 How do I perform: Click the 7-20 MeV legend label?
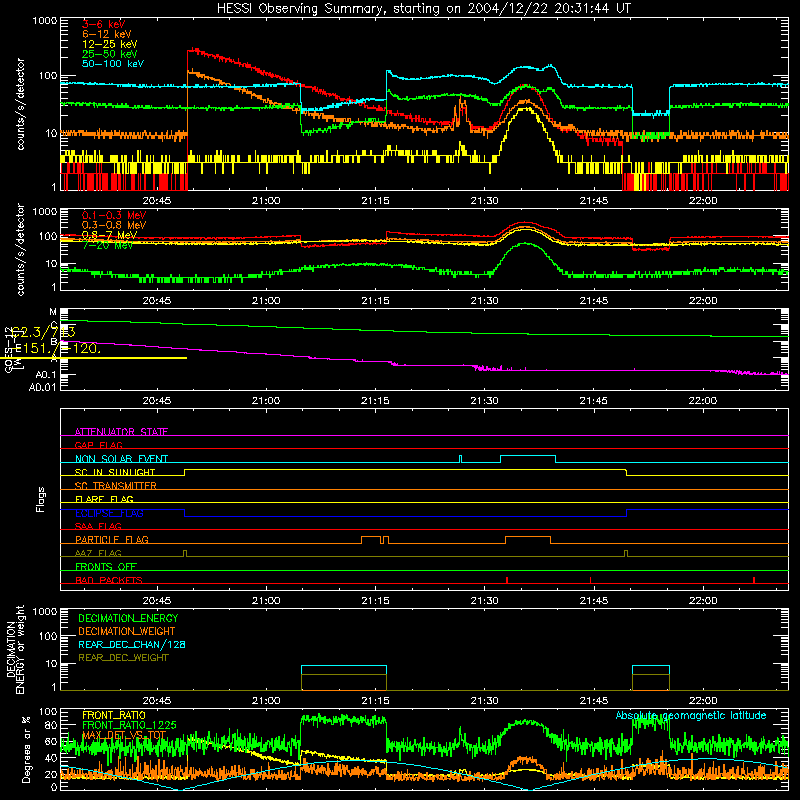pyautogui.click(x=107, y=244)
